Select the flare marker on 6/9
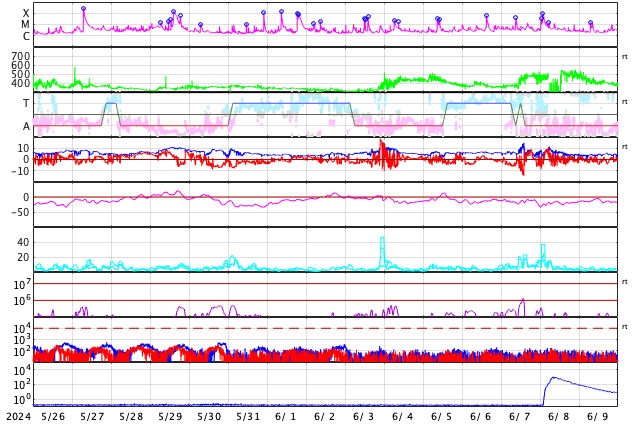Screen dimensions: 634x424 [590, 23]
